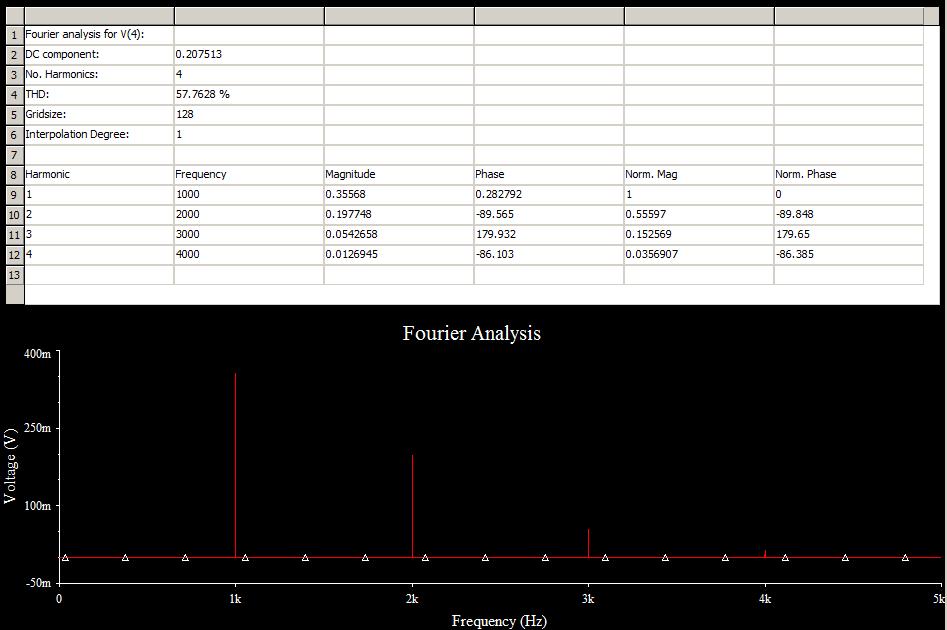Click the Norm. Mag cell 0.152569
The height and width of the screenshot is (630, 947).
coord(698,234)
